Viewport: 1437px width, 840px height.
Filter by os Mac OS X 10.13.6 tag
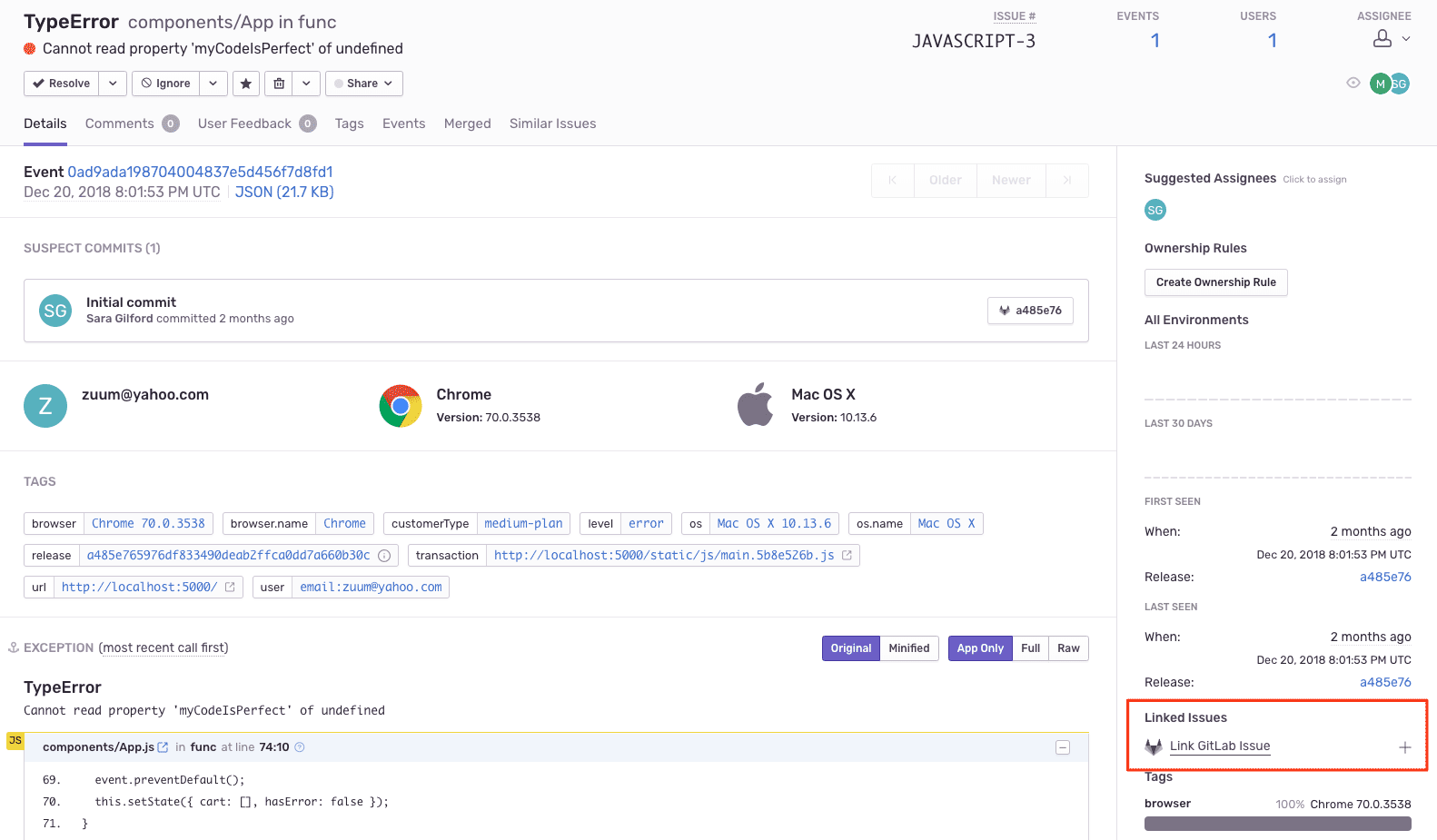[774, 524]
